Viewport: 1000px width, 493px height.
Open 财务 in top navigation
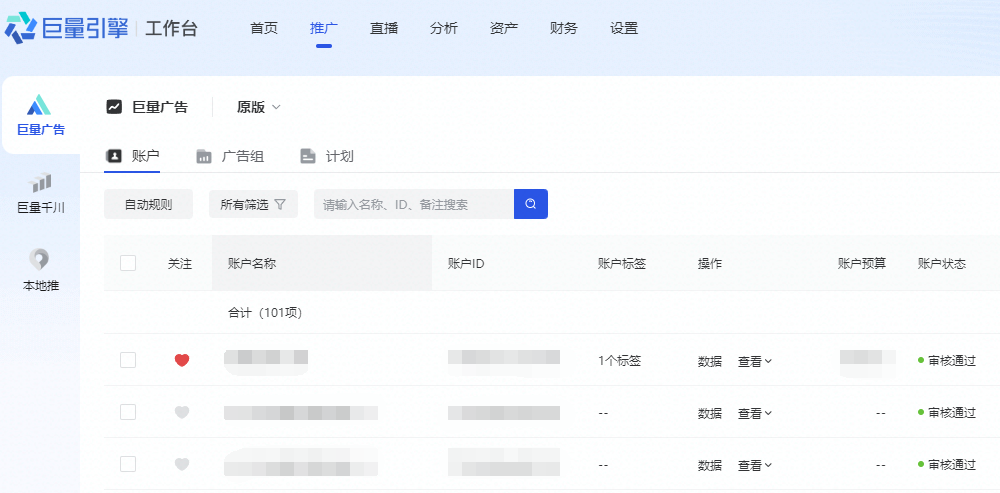pyautogui.click(x=564, y=29)
